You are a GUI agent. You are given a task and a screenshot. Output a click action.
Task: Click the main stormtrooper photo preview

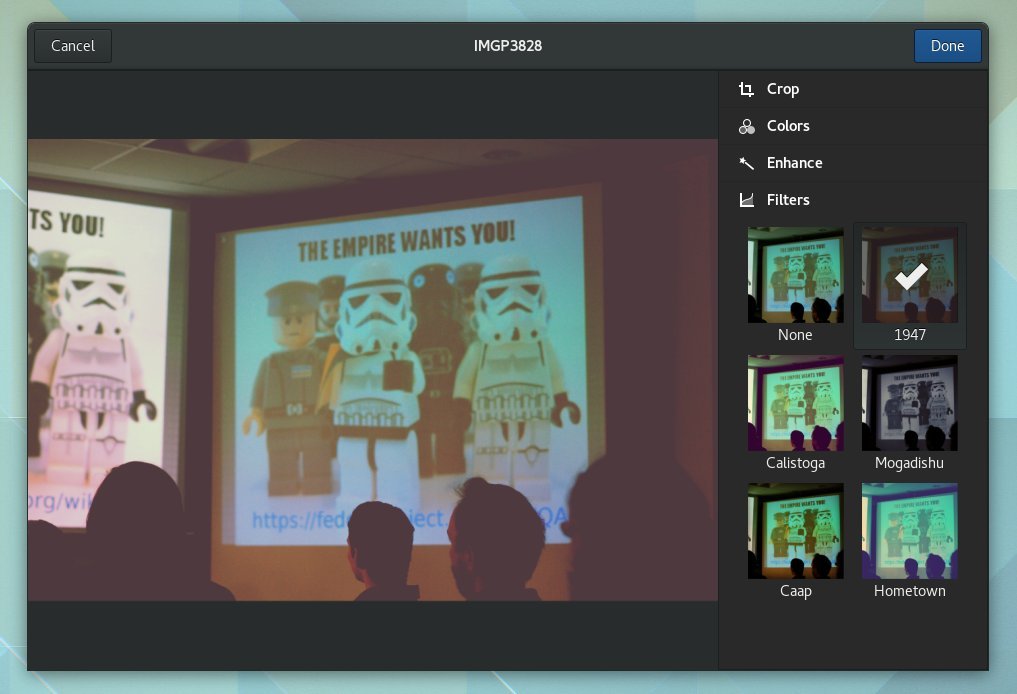[x=372, y=370]
